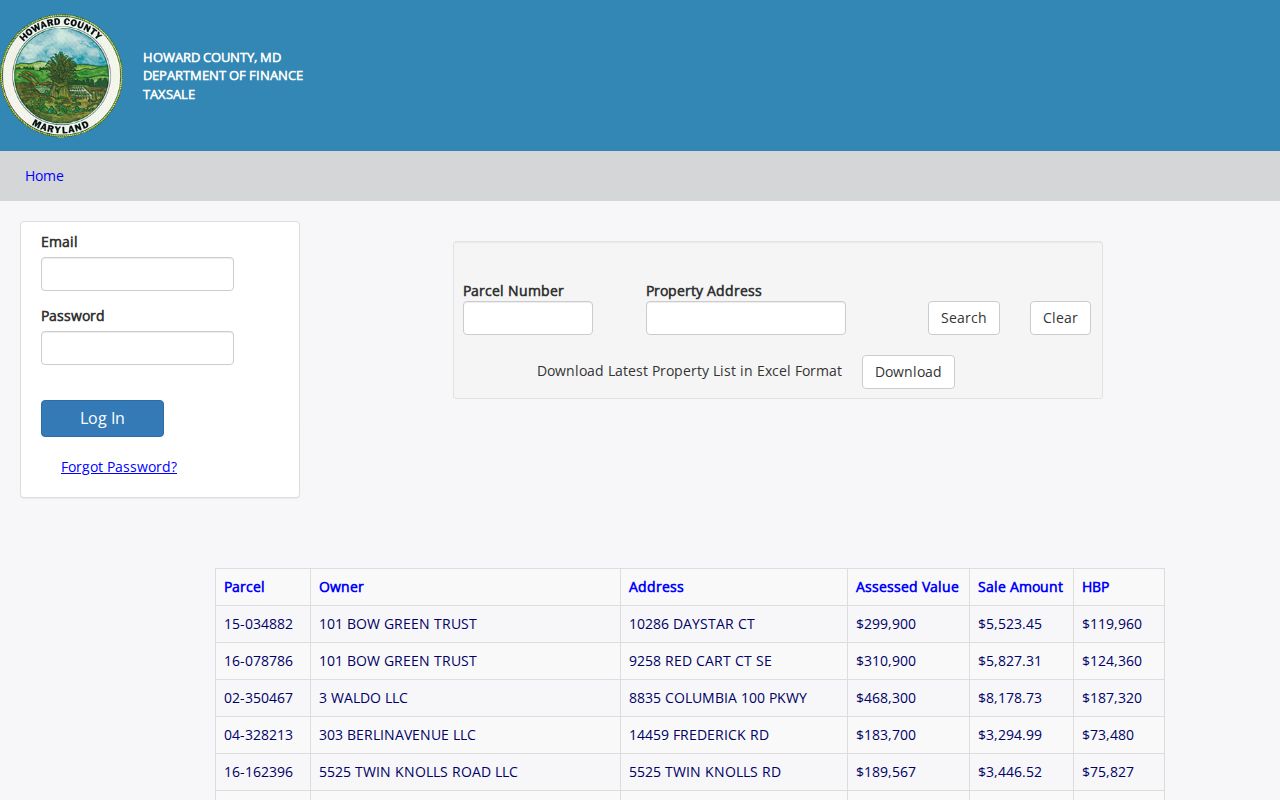The height and width of the screenshot is (800, 1280).
Task: Click HBP value $73,480
Action: (1108, 735)
